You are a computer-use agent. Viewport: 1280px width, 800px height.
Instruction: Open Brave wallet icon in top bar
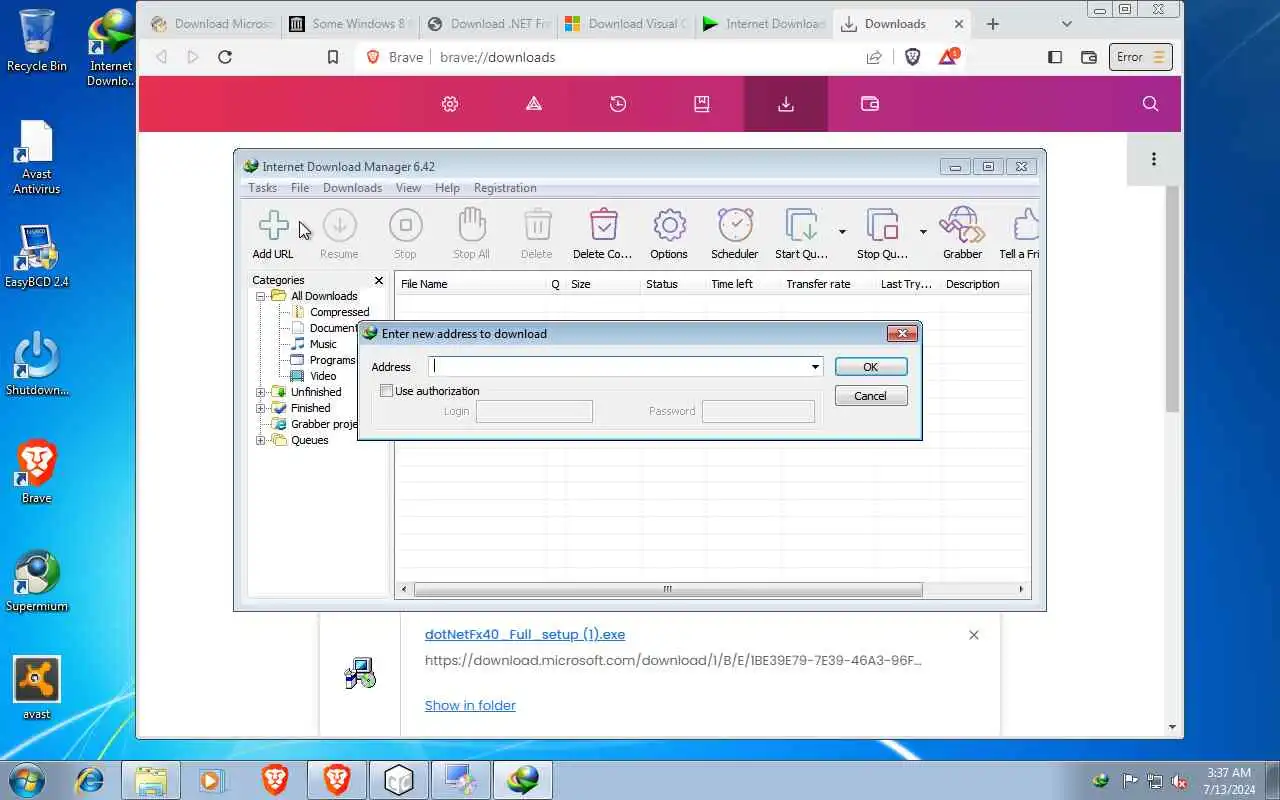[x=870, y=104]
